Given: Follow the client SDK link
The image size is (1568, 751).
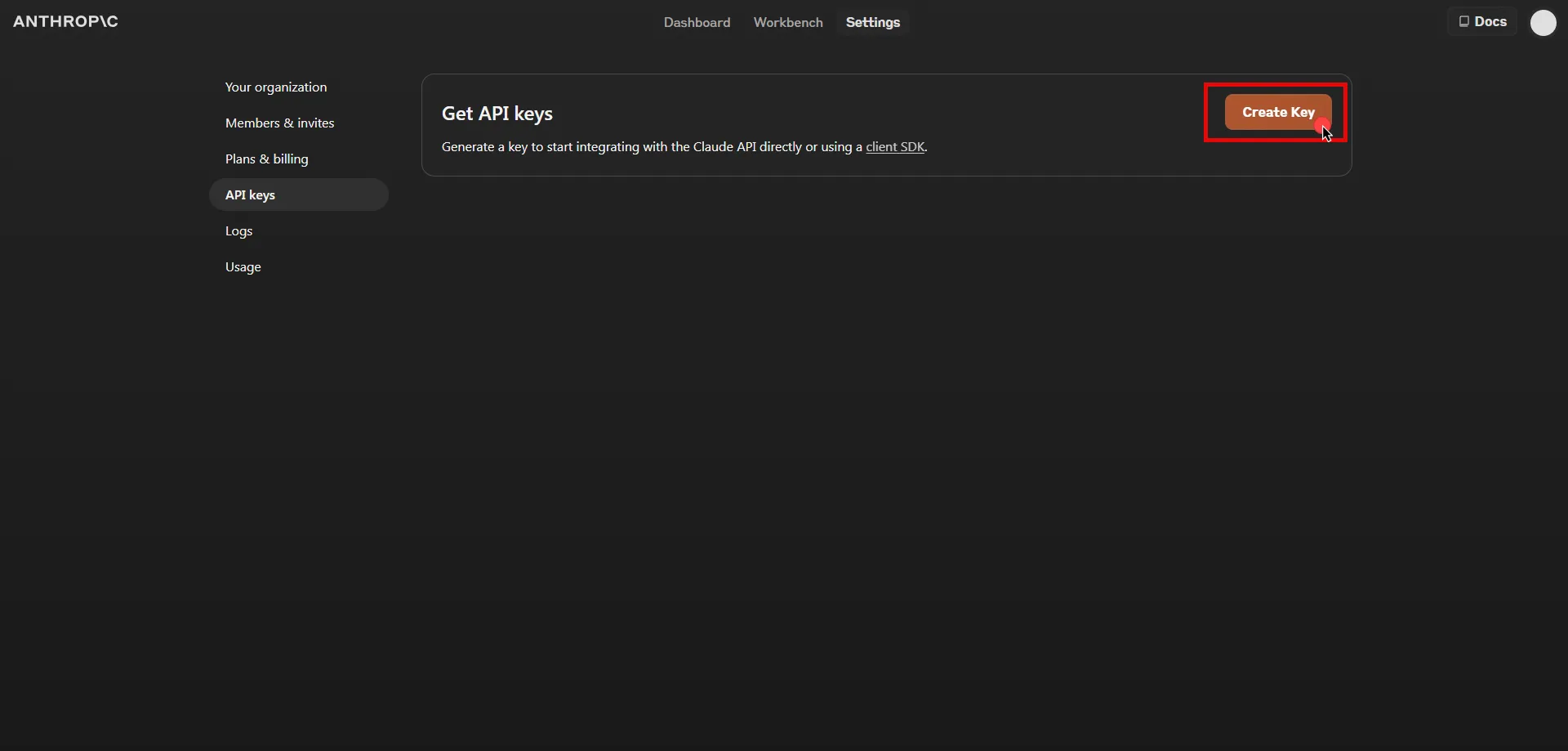Looking at the screenshot, I should pos(895,147).
